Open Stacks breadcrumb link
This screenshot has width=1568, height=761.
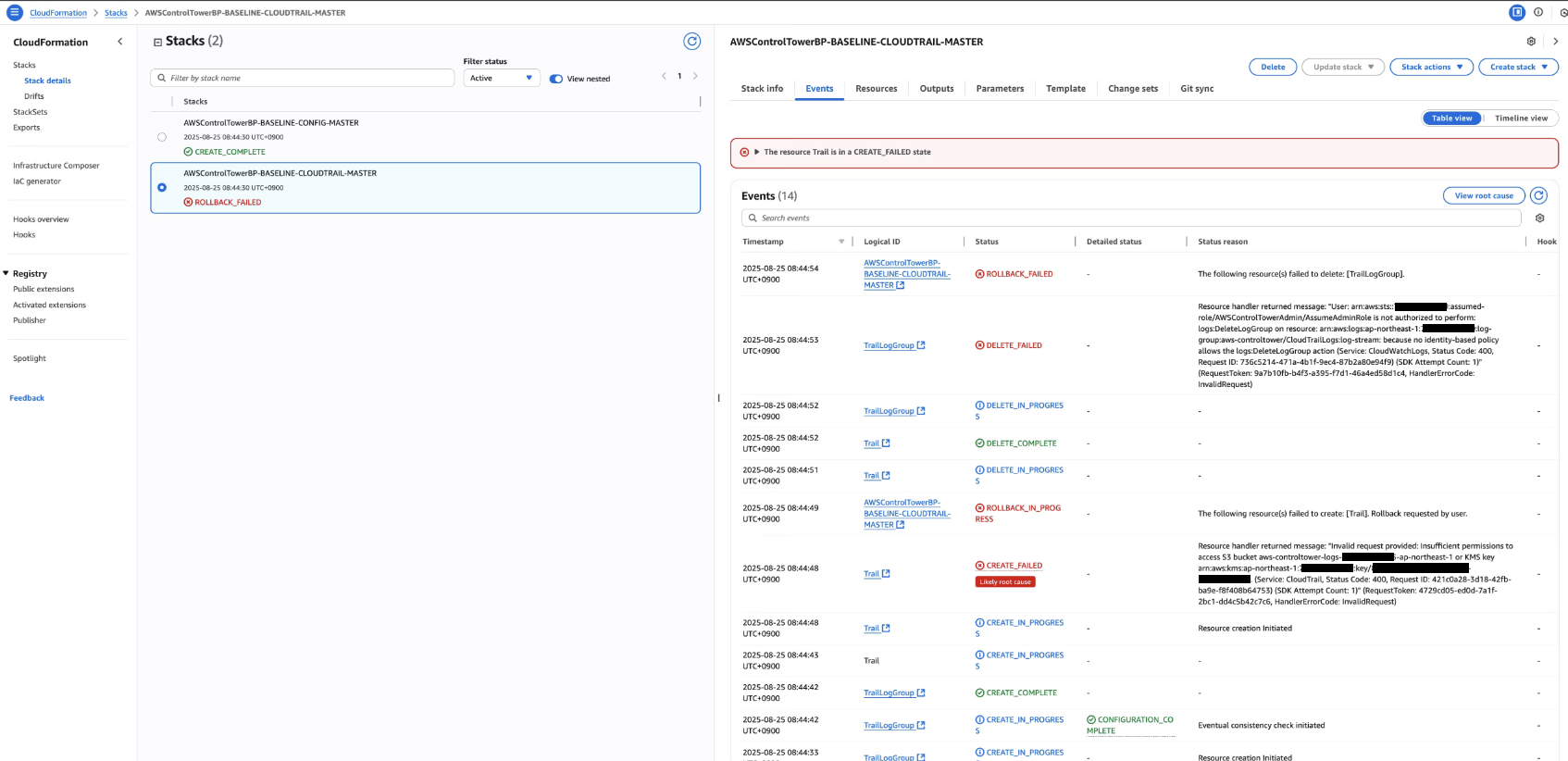(116, 13)
